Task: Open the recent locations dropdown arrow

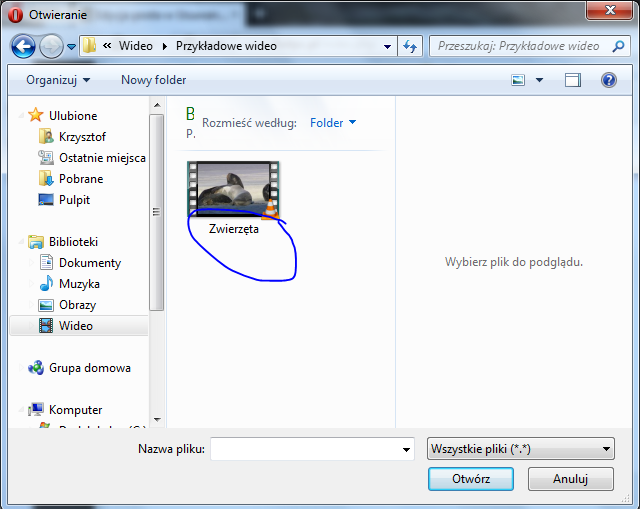Action: pos(71,47)
